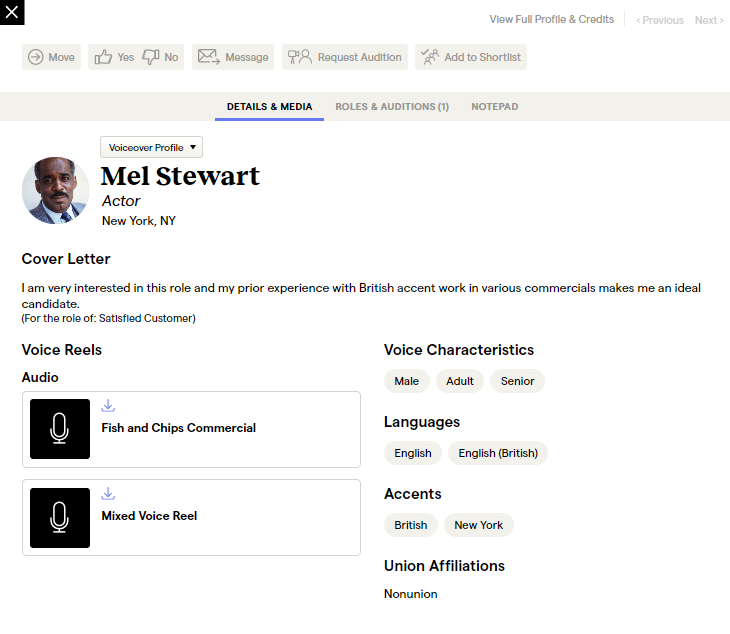The image size is (730, 634).
Task: Switch to the Roles & Auditions tab
Action: pos(391,107)
